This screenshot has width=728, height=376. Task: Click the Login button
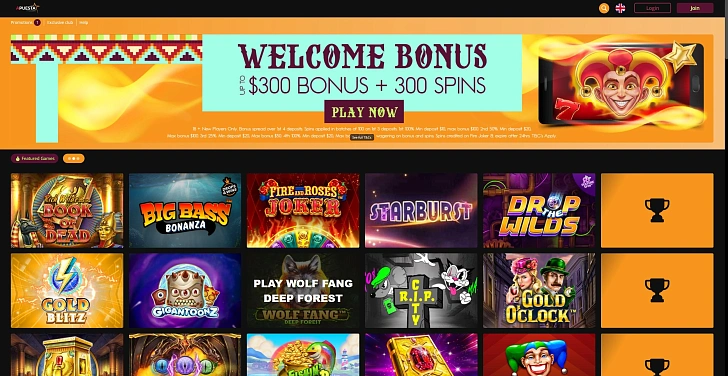coord(652,8)
